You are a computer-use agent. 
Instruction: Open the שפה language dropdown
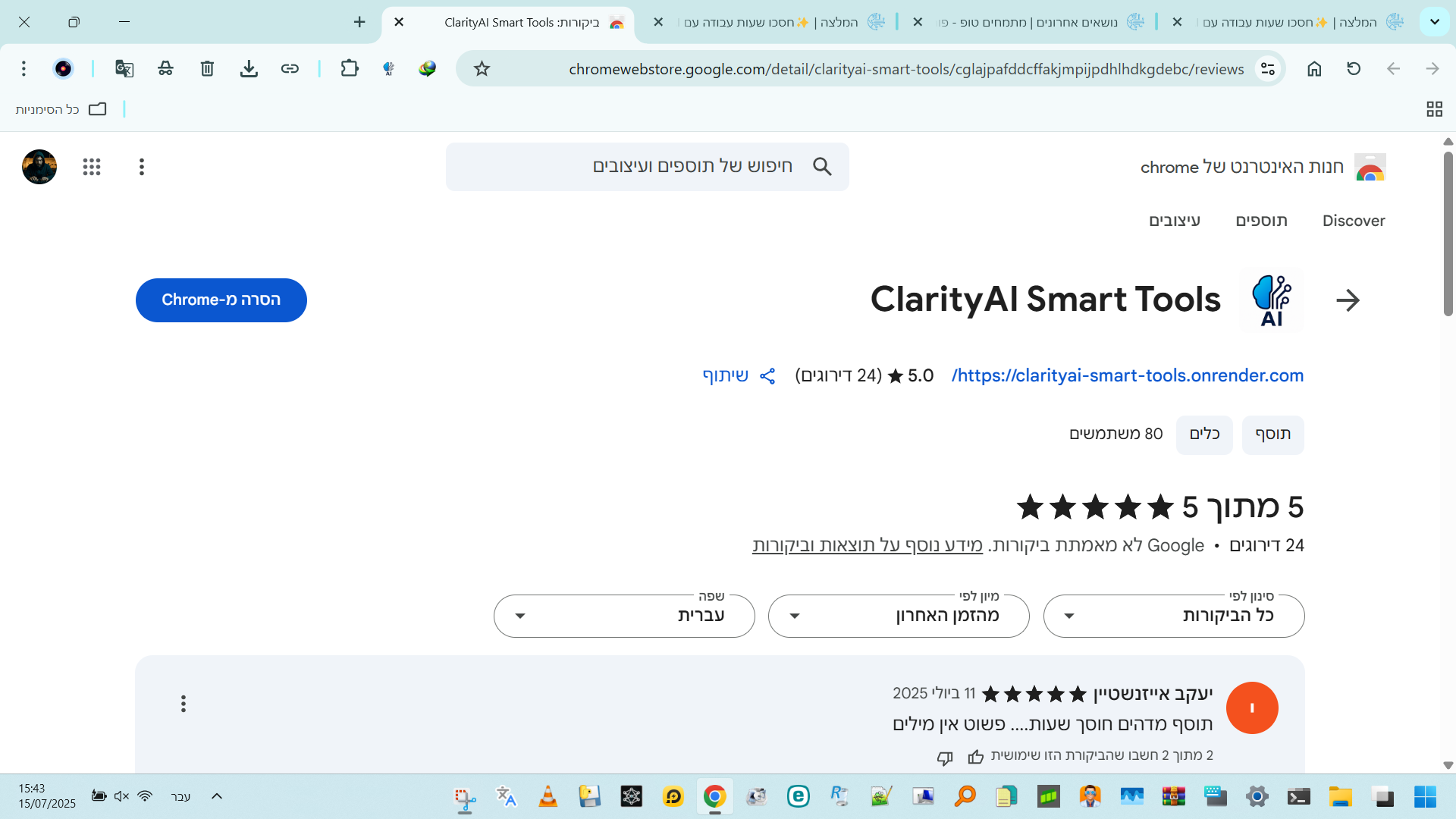pyautogui.click(x=624, y=616)
